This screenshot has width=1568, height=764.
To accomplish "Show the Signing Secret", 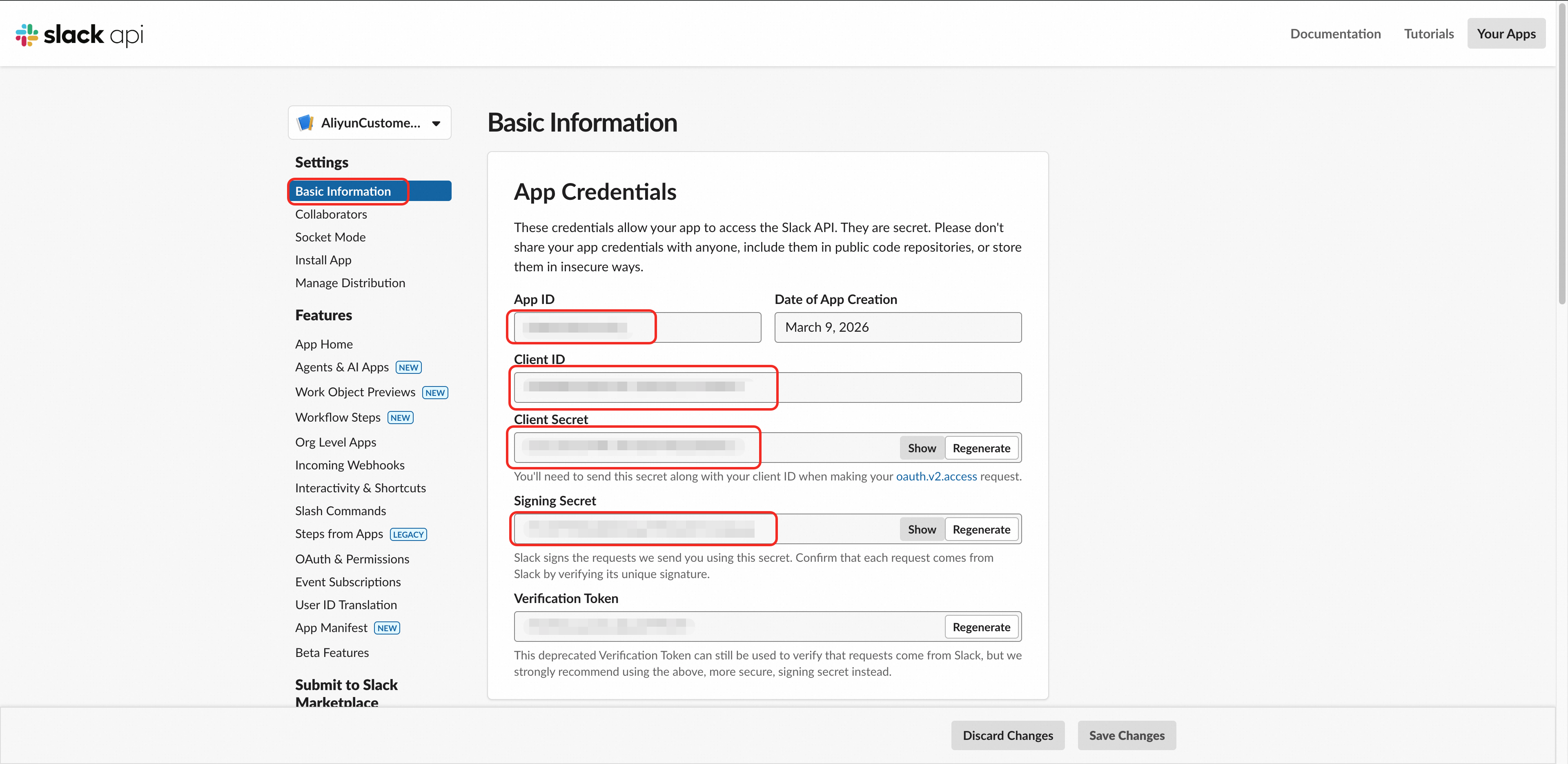I will tap(922, 529).
